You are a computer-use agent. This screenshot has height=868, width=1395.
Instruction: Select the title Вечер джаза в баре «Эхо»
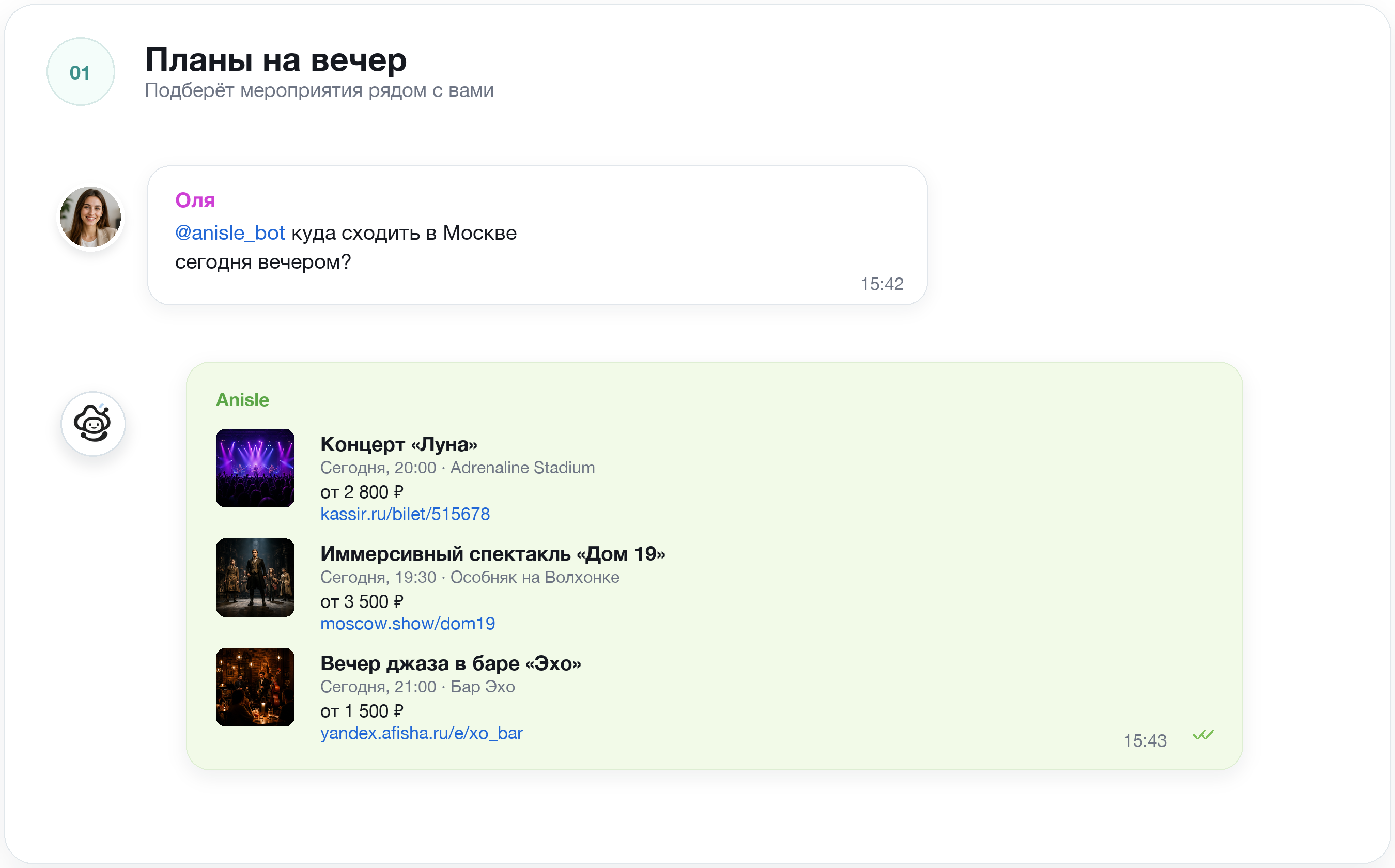451,663
